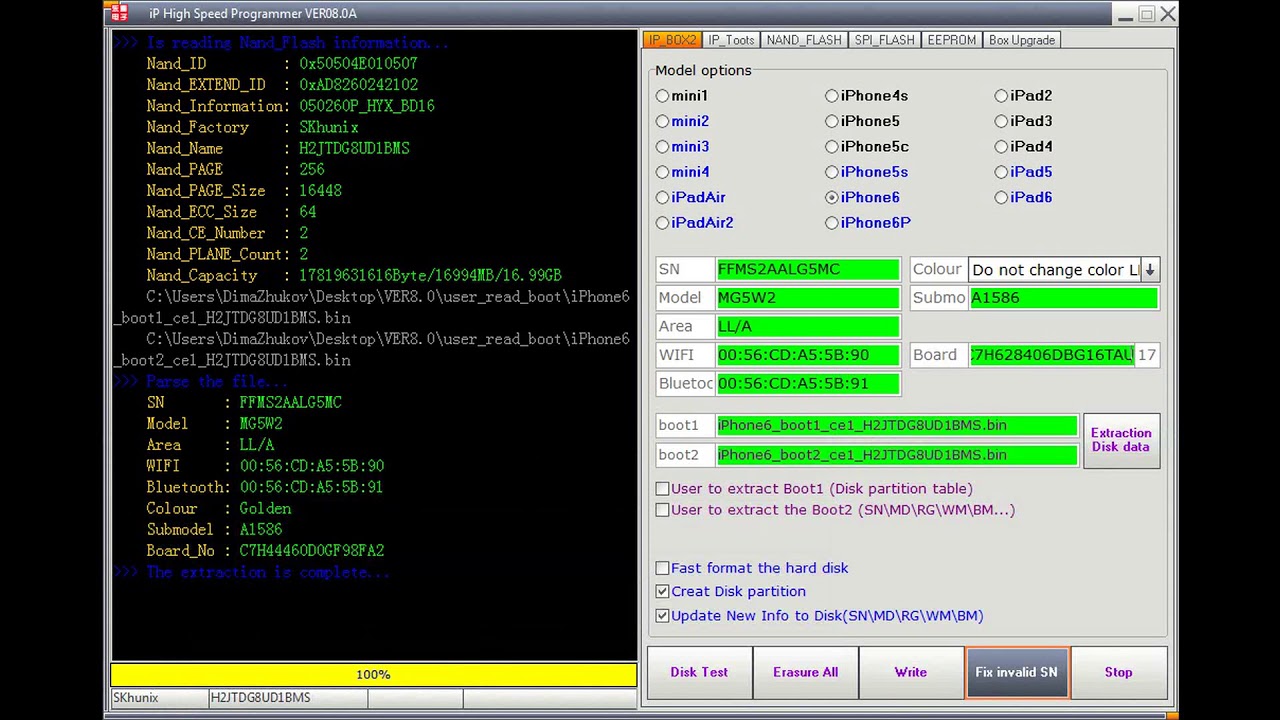
Task: Click the Submodel field A1586
Action: 1063,298
